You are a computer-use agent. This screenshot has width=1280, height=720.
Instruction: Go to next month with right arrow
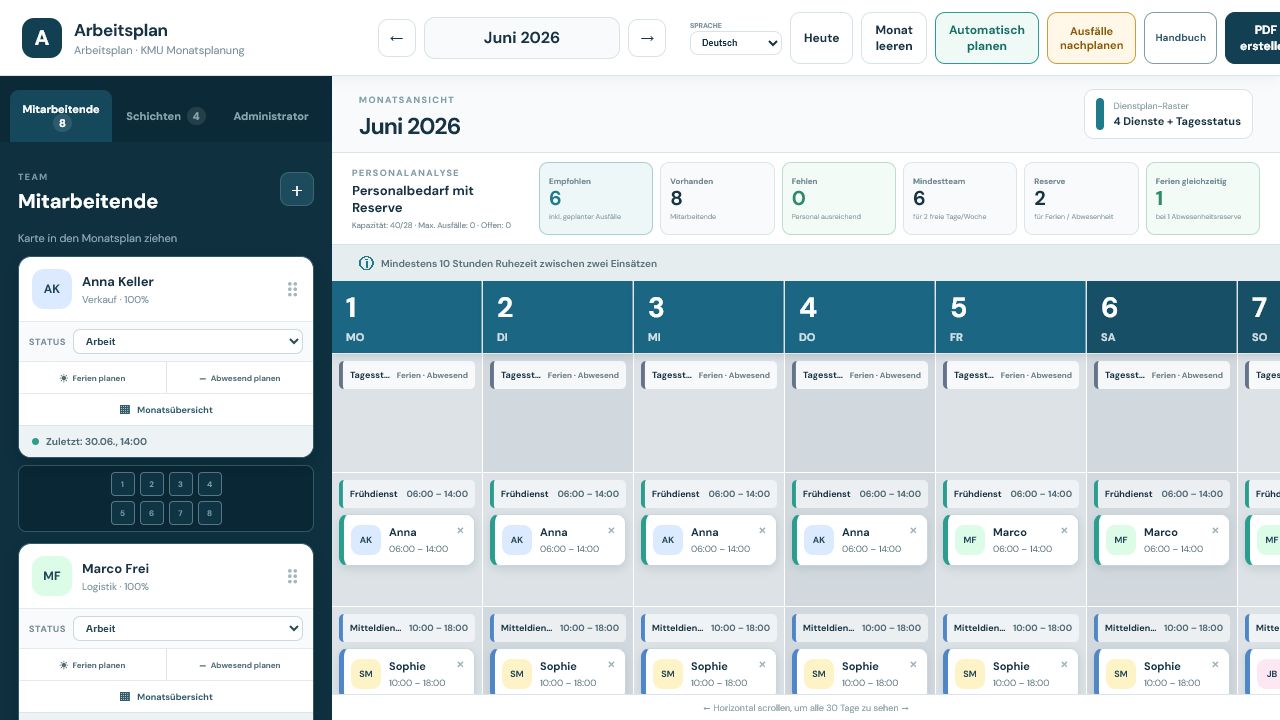coord(647,38)
